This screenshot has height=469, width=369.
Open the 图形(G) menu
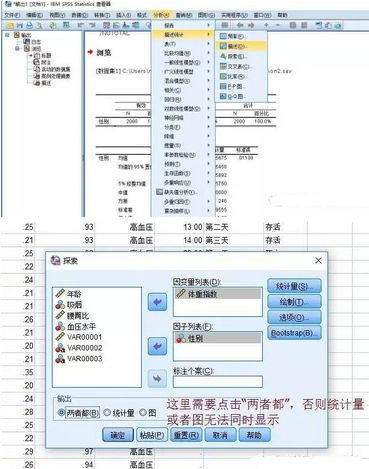206,15
